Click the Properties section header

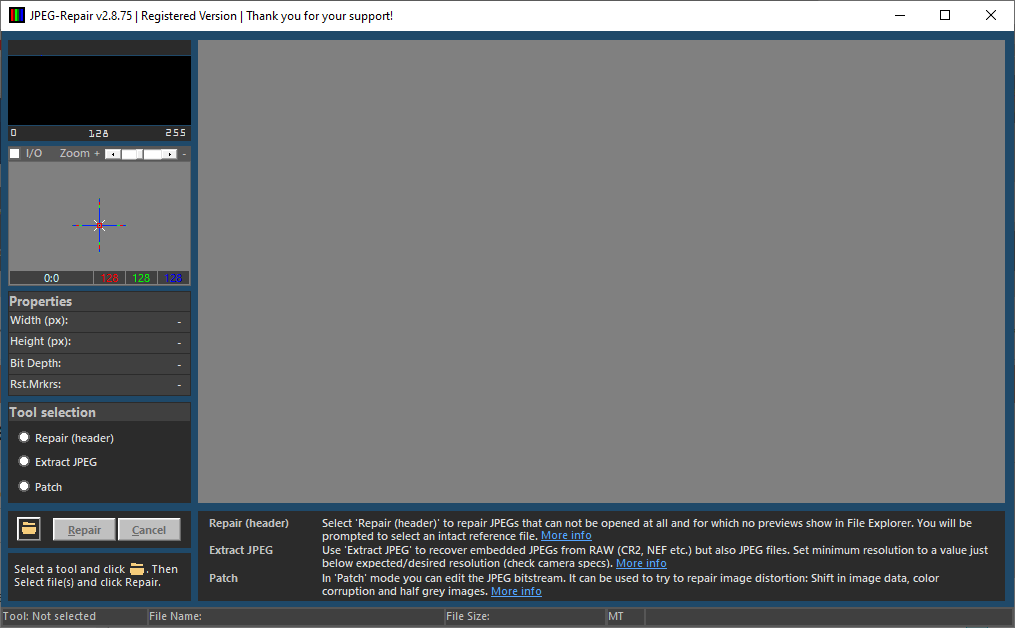(99, 302)
